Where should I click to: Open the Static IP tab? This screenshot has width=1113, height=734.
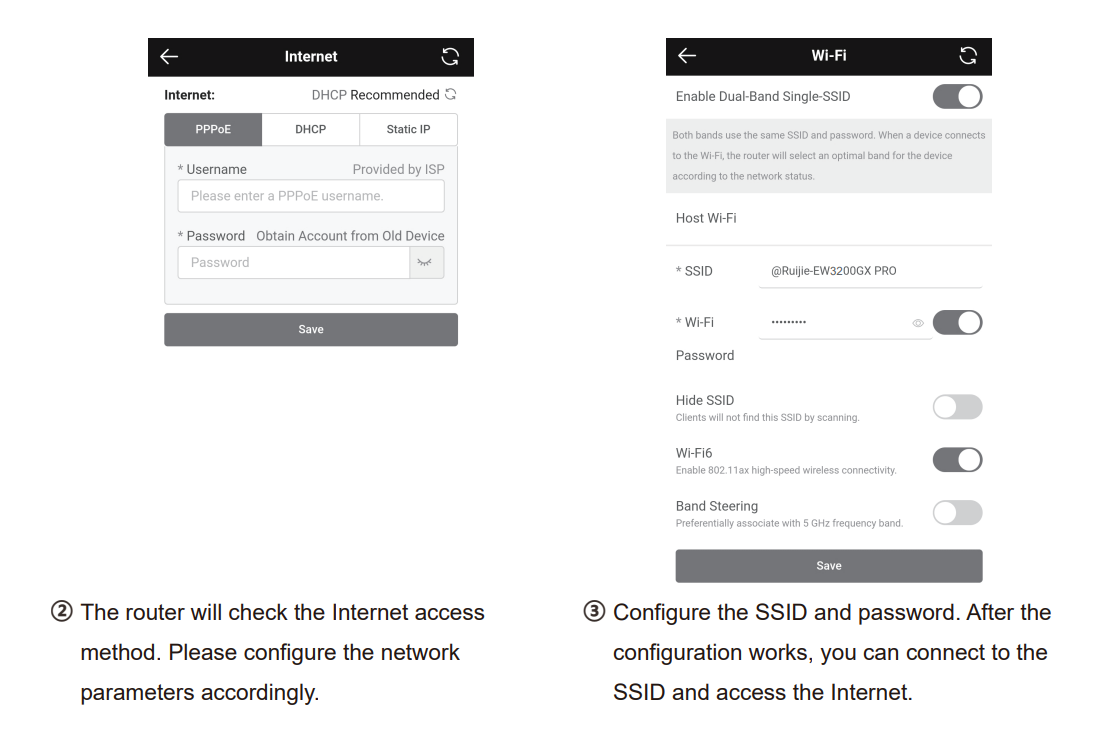[408, 130]
